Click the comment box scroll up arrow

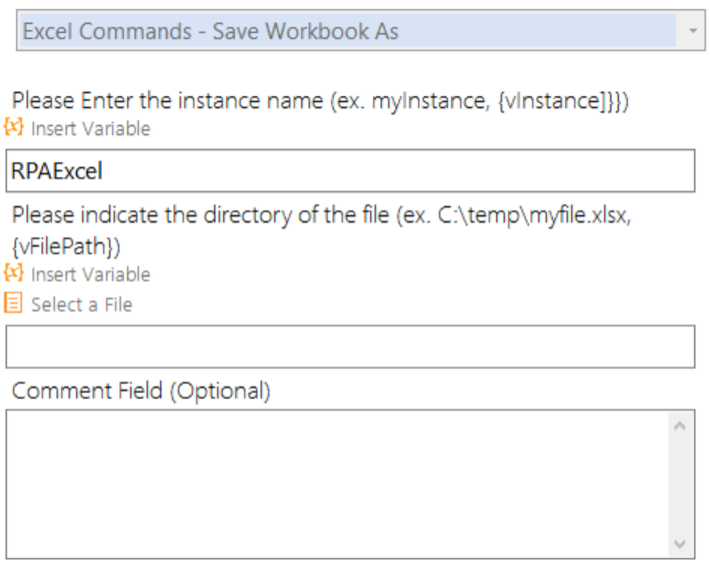pos(680,426)
